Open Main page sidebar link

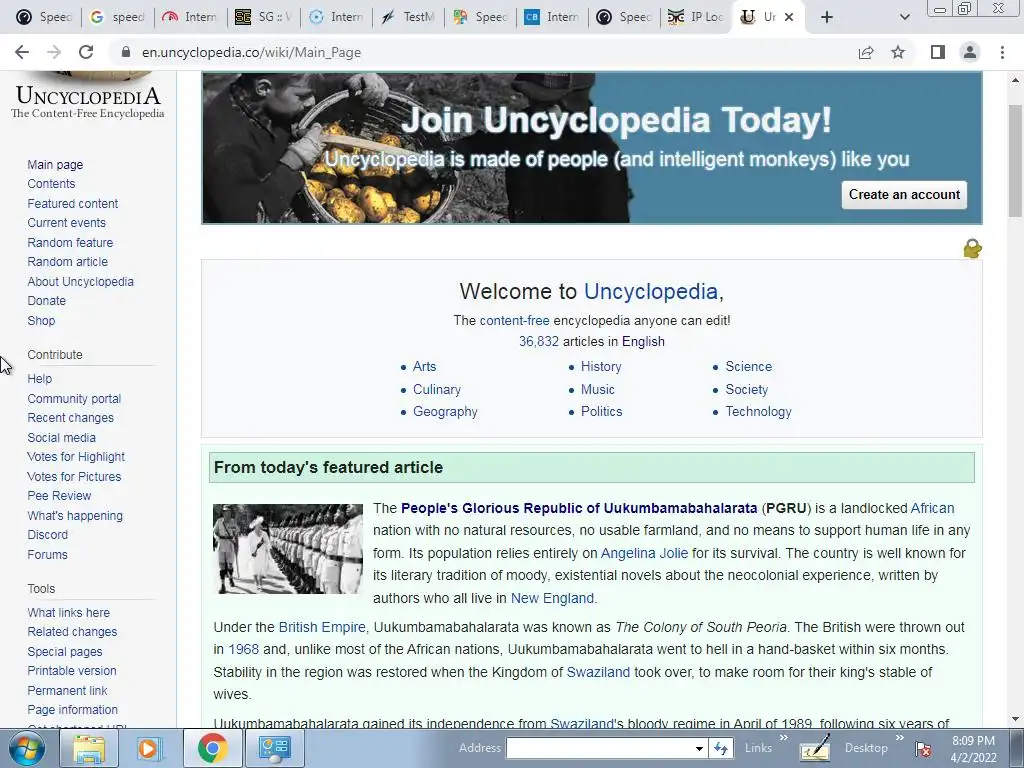click(x=55, y=165)
